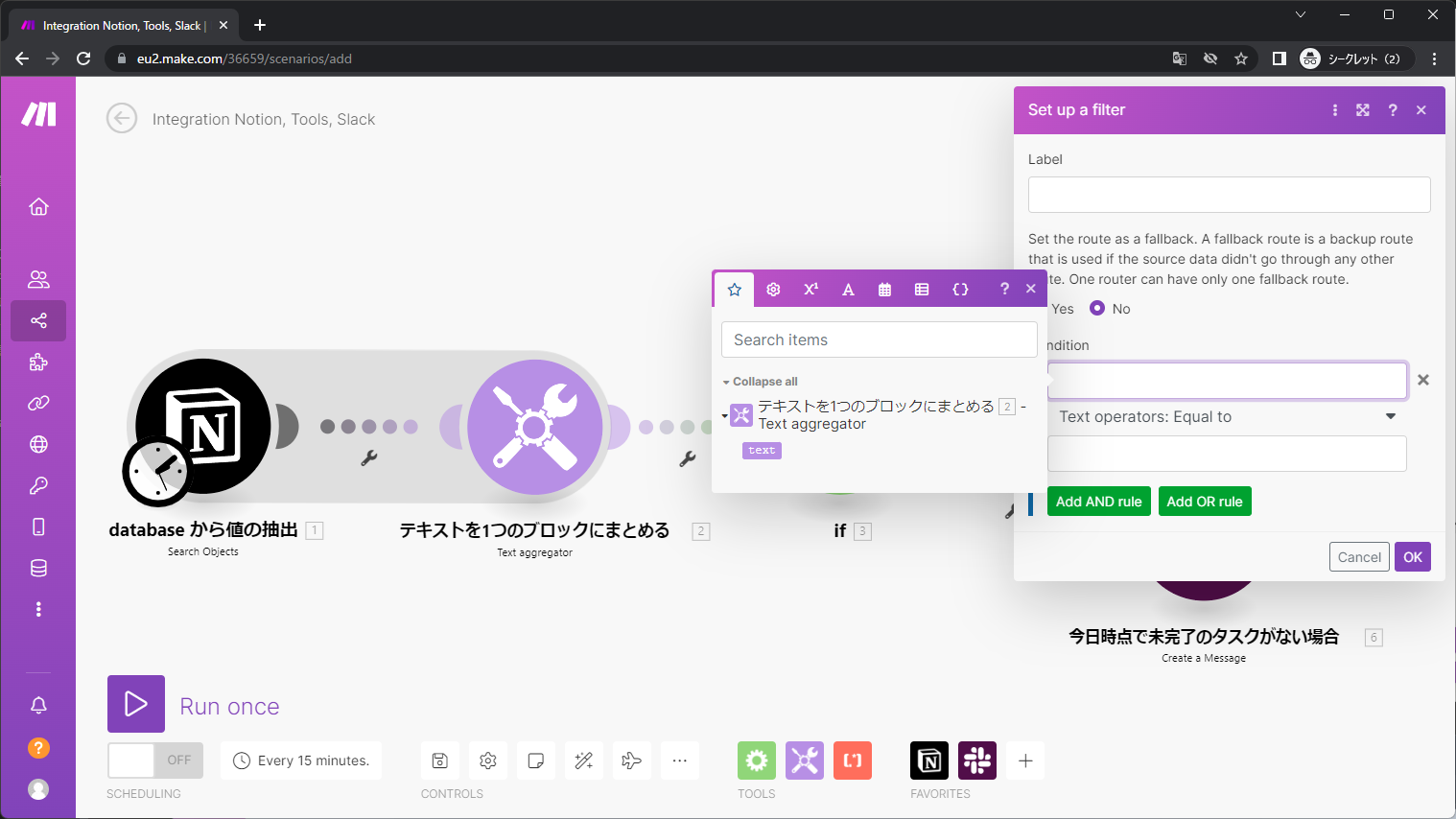Viewport: 1456px width, 819px height.
Task: Collapse the Text aggregator tree entry
Action: point(724,415)
